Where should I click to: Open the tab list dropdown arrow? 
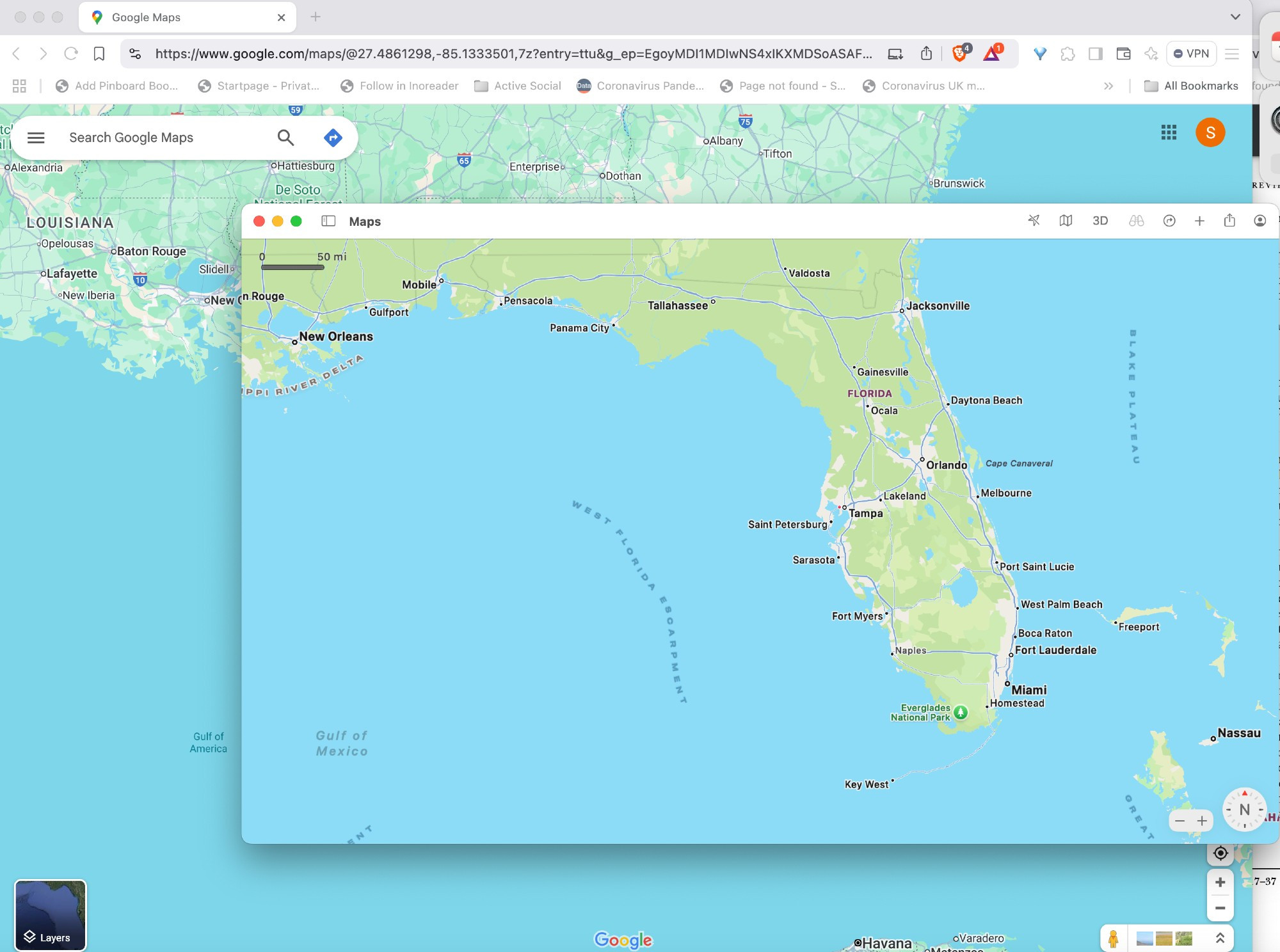(1235, 17)
